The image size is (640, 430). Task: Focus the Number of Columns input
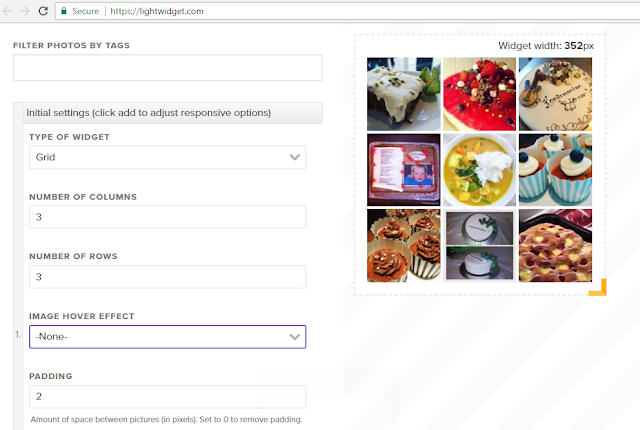pos(167,217)
